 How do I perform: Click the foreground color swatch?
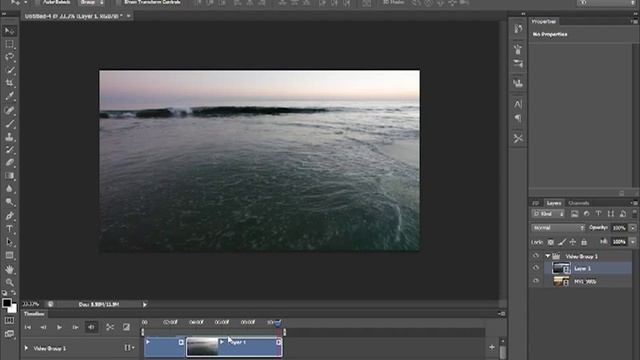point(7,303)
